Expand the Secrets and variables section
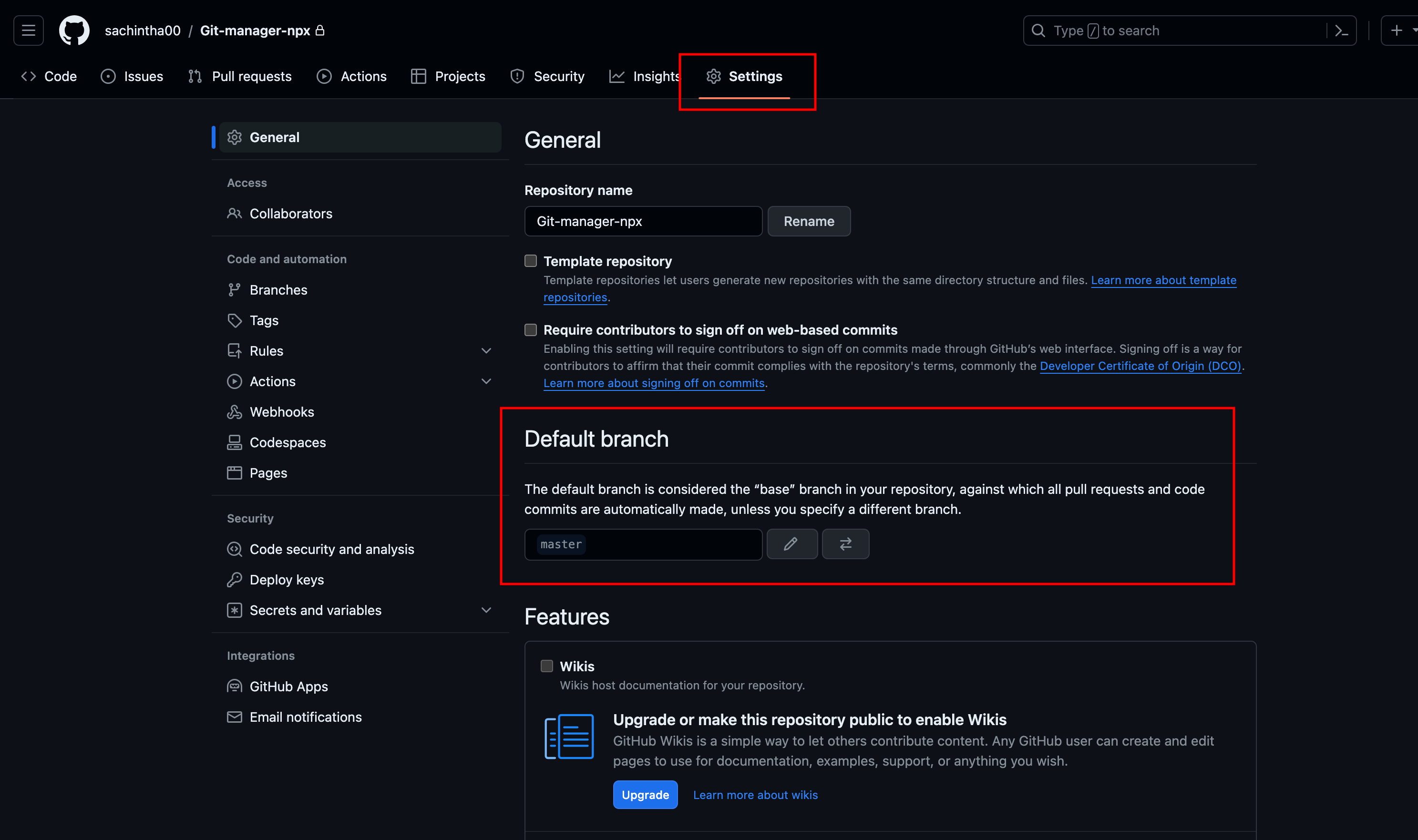 coord(486,610)
